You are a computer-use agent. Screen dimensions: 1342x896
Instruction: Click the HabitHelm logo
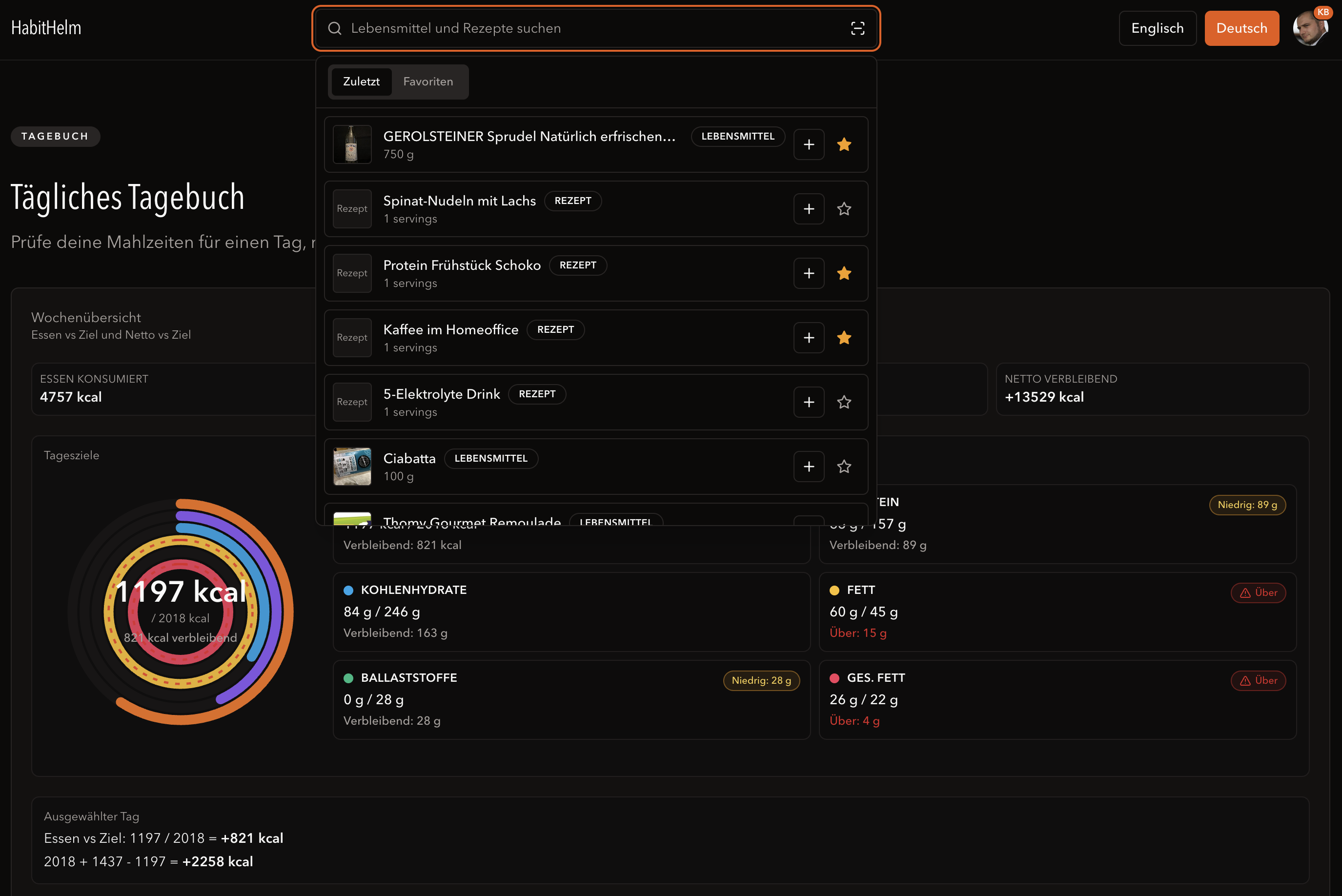point(46,28)
